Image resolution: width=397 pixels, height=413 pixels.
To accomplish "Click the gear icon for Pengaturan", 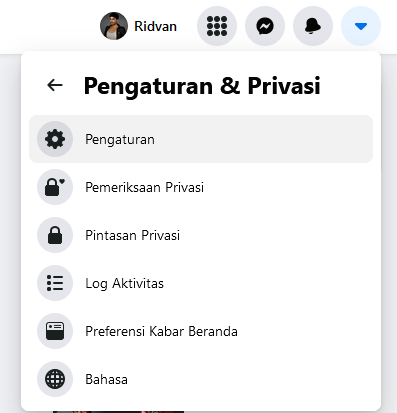I will point(55,139).
